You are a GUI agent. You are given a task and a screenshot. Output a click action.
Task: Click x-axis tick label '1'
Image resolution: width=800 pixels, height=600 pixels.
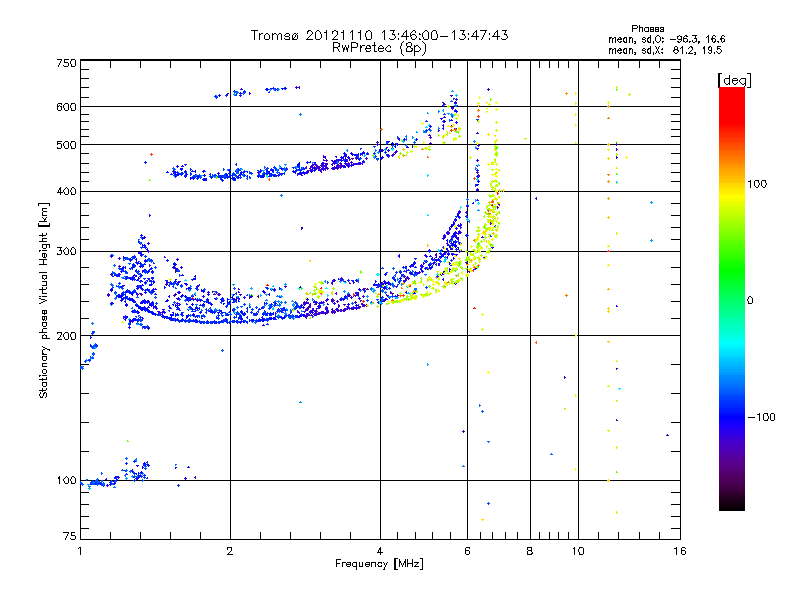80,551
